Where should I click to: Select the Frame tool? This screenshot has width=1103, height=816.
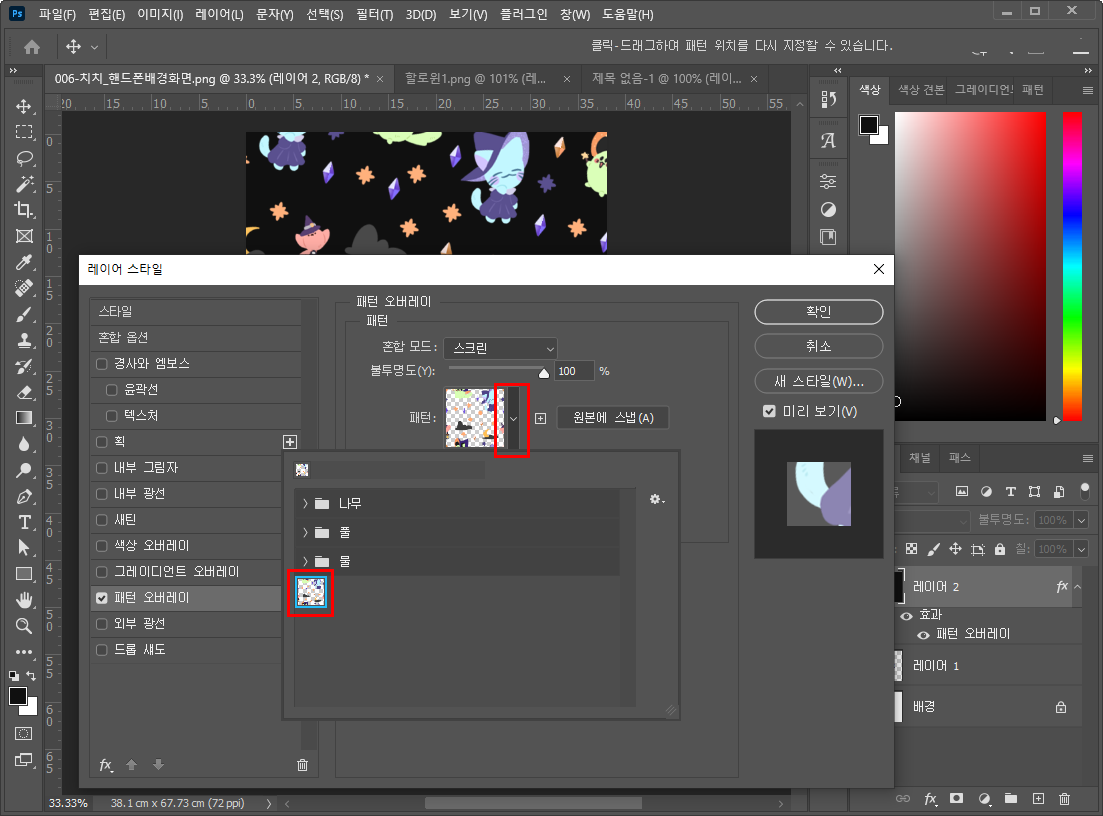click(24, 236)
